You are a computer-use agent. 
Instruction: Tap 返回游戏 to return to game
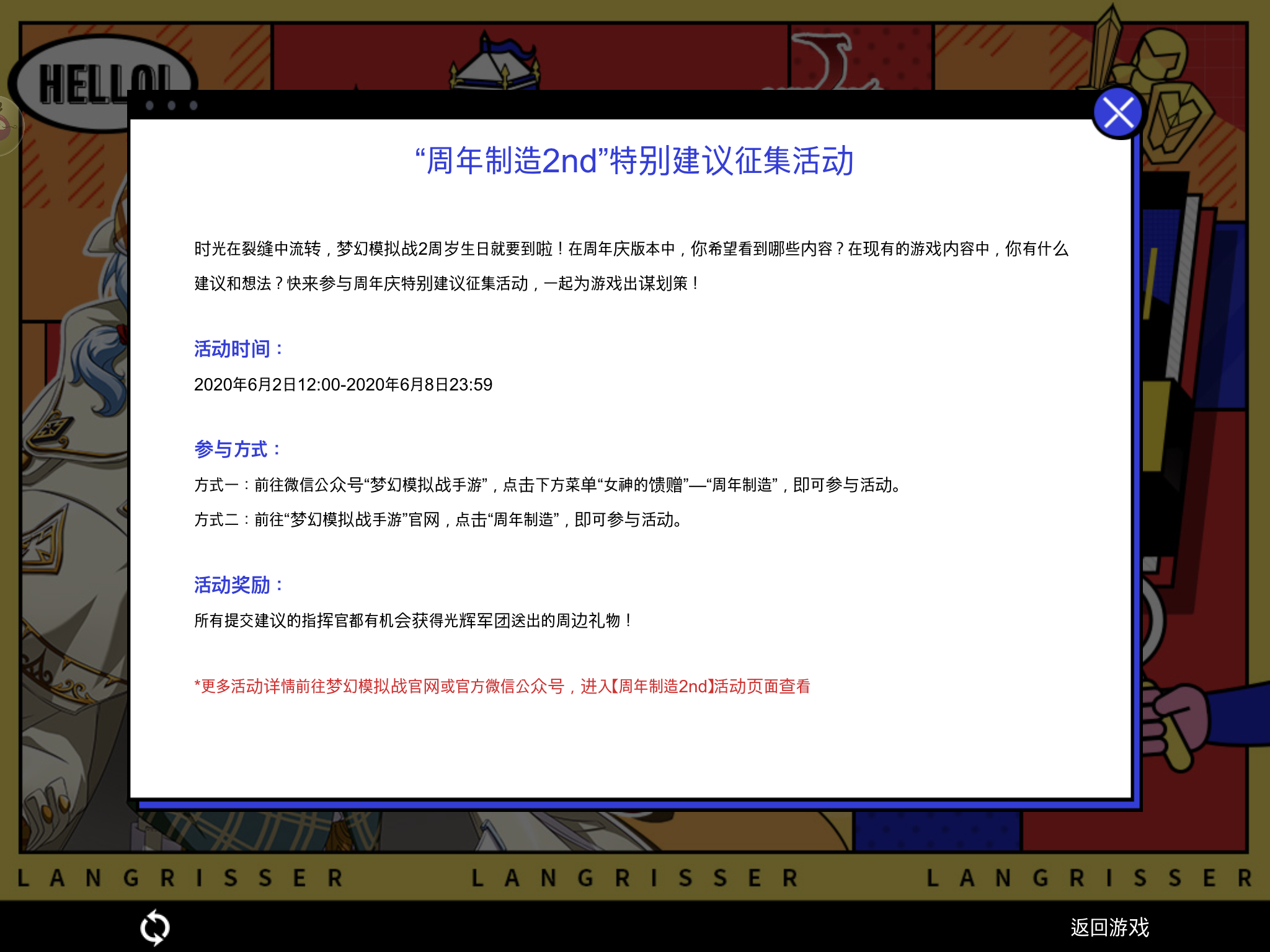[1109, 927]
